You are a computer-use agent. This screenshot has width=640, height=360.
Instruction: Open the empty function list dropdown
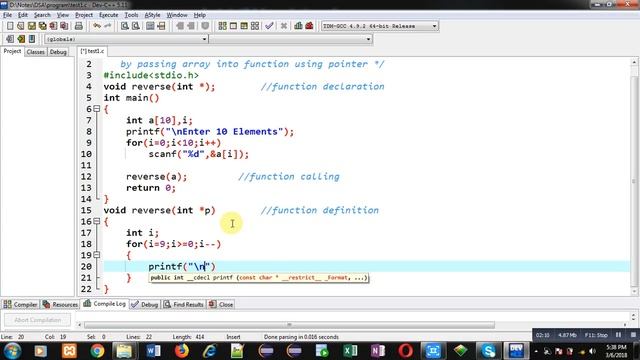[x=291, y=39]
